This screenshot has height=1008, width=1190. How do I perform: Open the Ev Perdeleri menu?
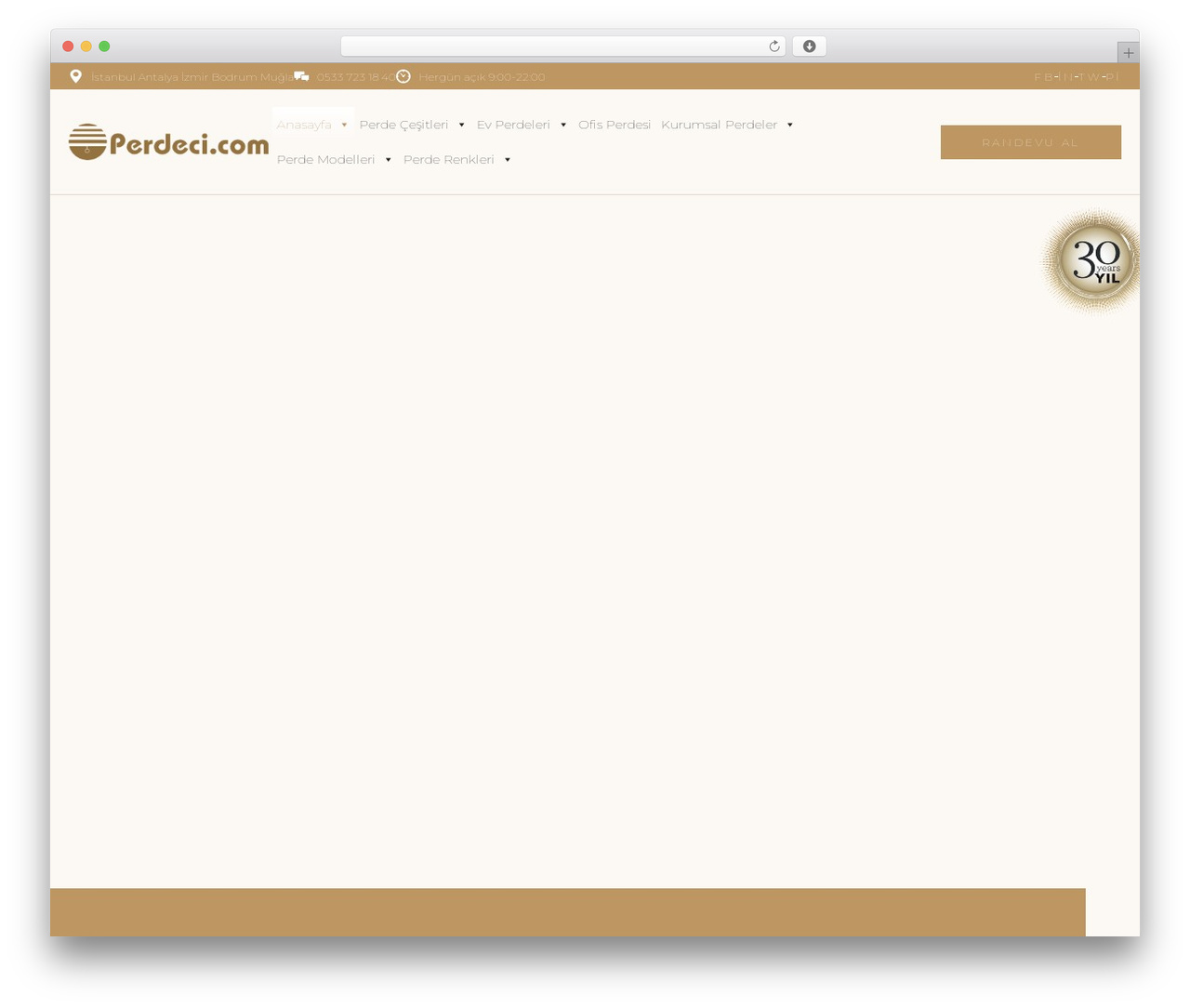[x=513, y=125]
